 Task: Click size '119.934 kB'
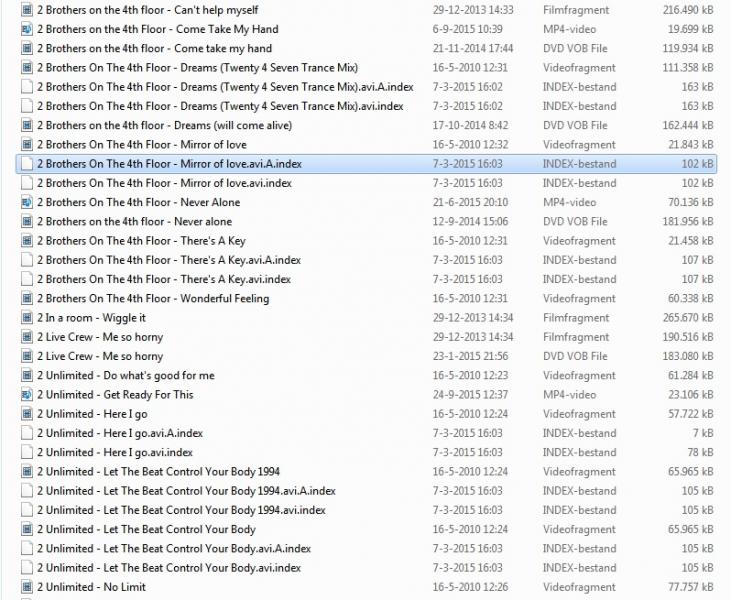click(x=688, y=48)
